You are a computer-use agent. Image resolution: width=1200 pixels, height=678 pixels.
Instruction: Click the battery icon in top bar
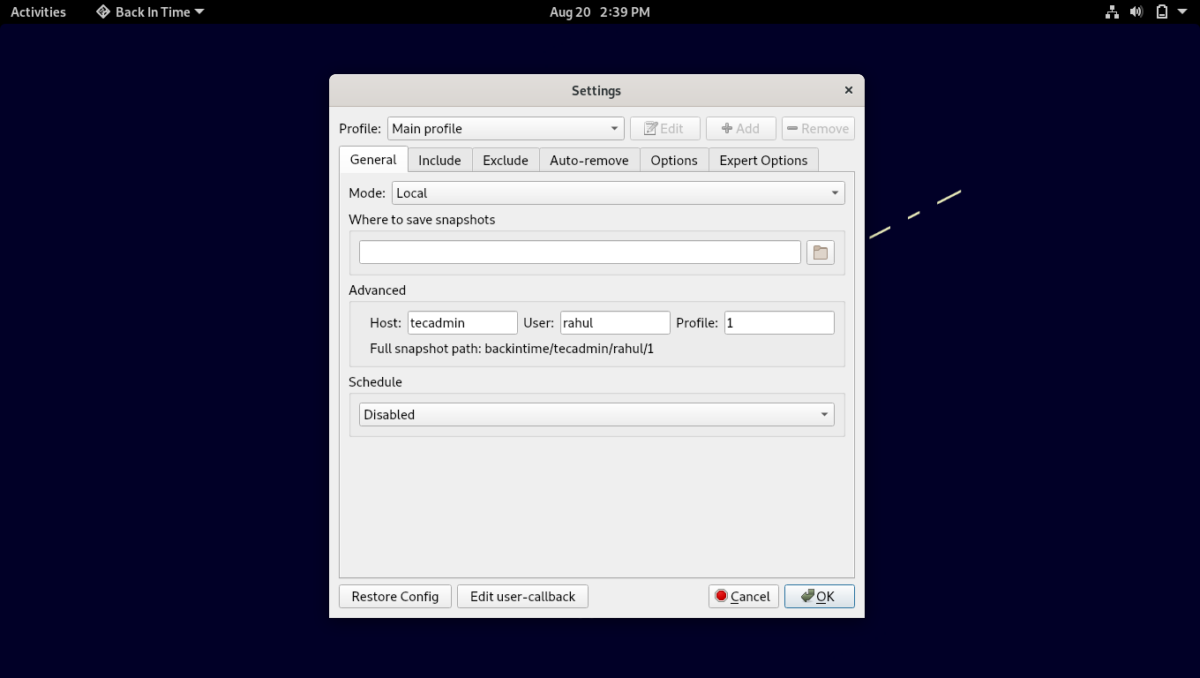point(1162,12)
